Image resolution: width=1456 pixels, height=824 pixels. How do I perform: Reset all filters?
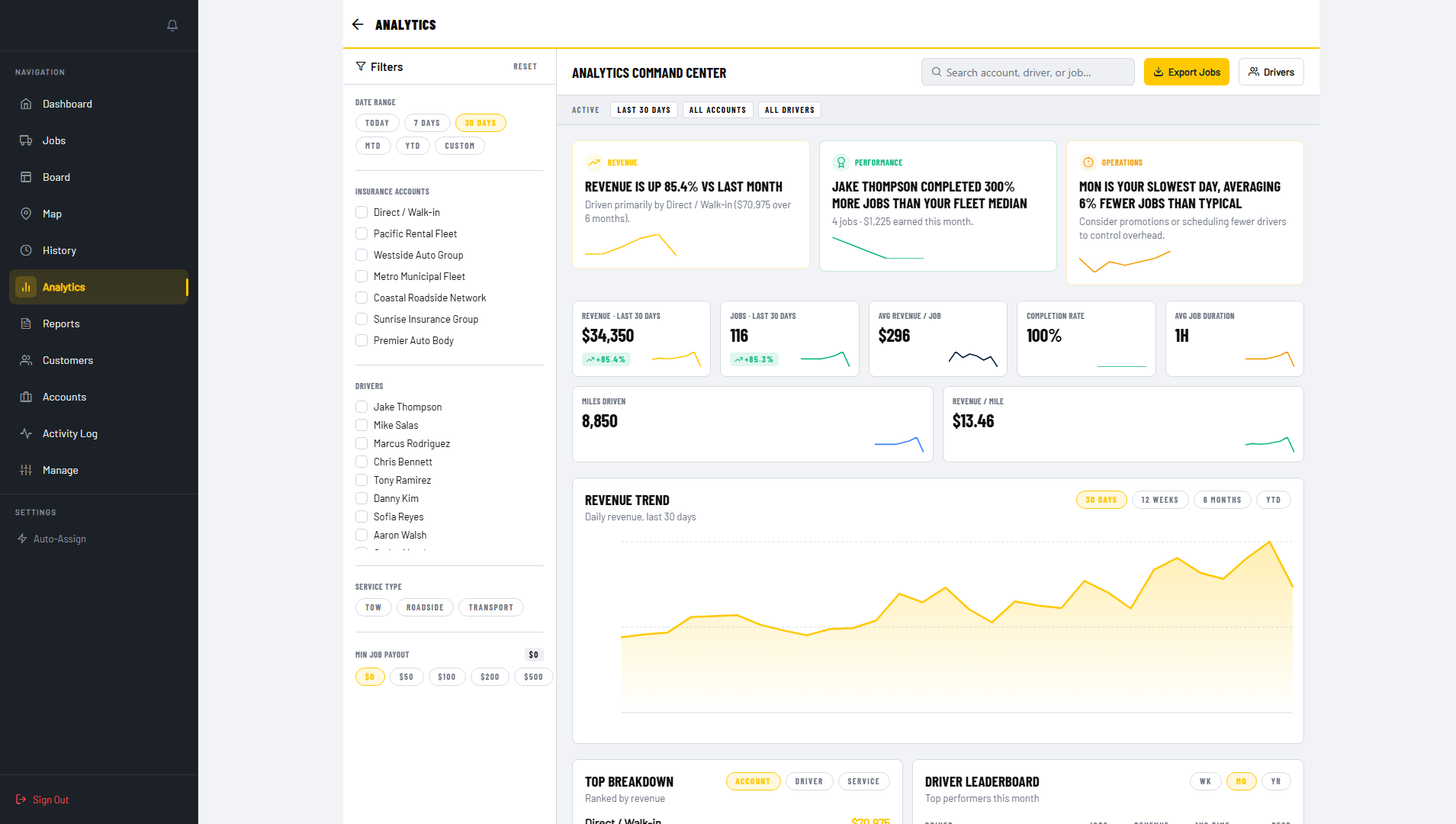[x=525, y=66]
